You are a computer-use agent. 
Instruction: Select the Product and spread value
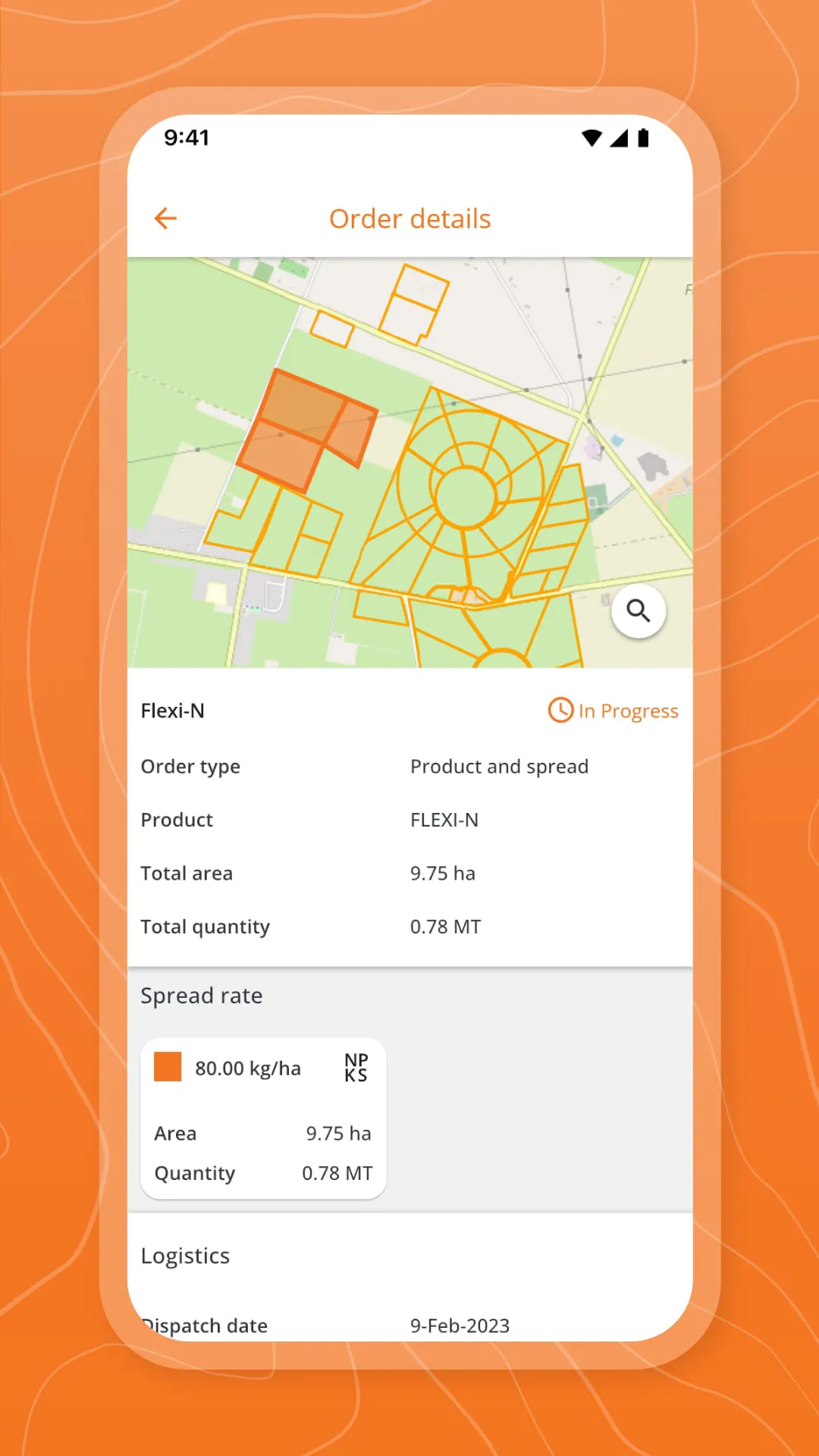click(499, 767)
